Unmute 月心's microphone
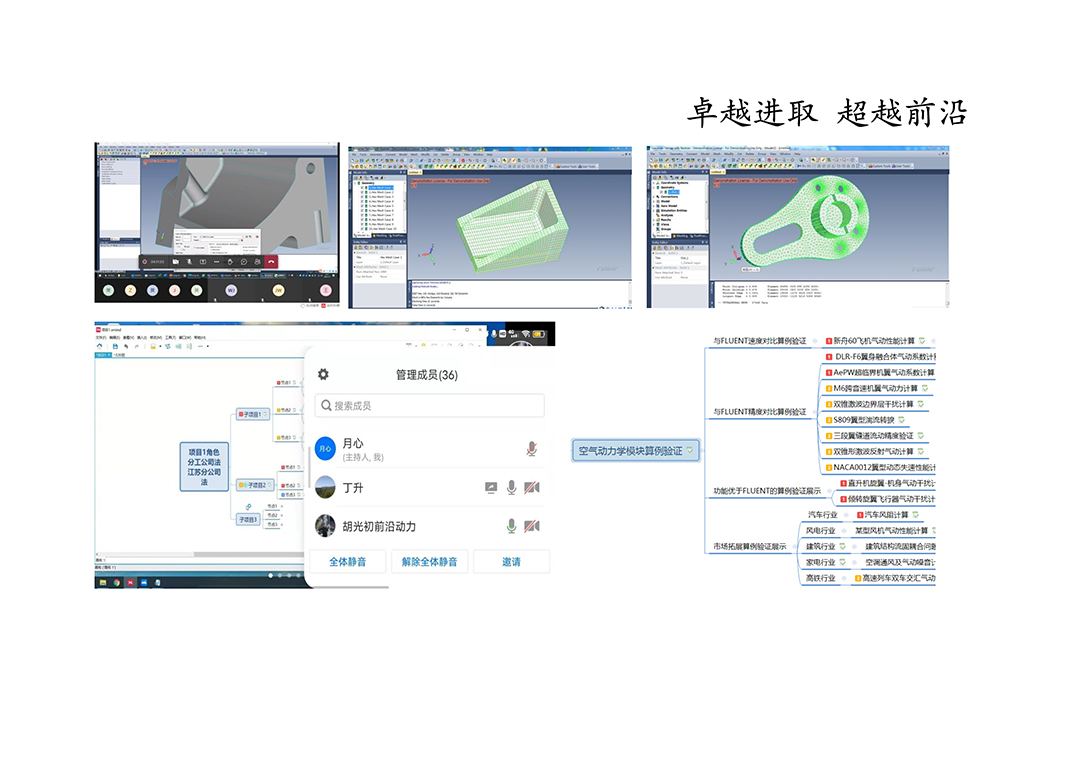Image resolution: width=1080 pixels, height=764 pixels. (531, 449)
